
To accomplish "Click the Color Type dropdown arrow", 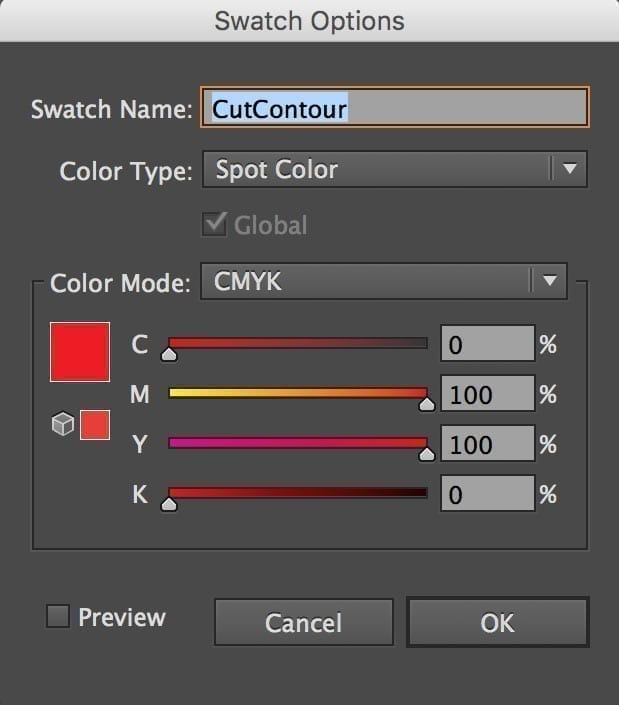I will 569,170.
